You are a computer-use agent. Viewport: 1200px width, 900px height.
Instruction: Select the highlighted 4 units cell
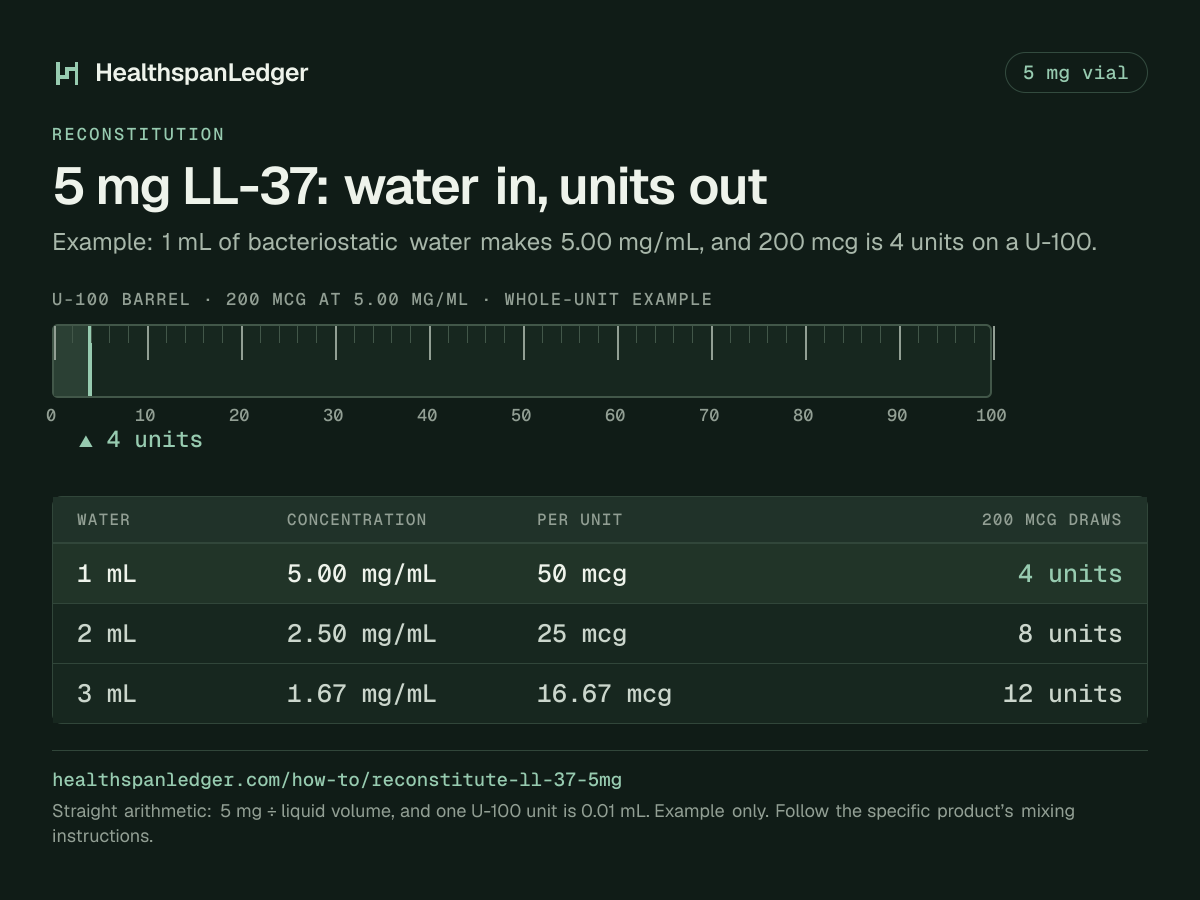[x=1070, y=574]
